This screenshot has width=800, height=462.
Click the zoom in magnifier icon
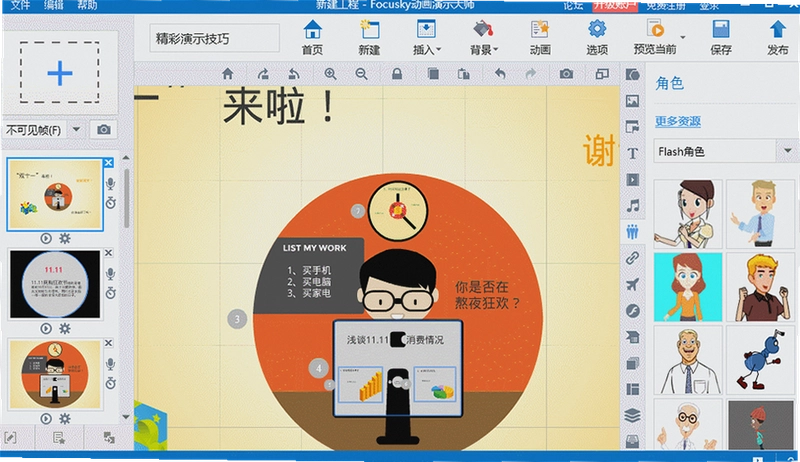(x=331, y=74)
